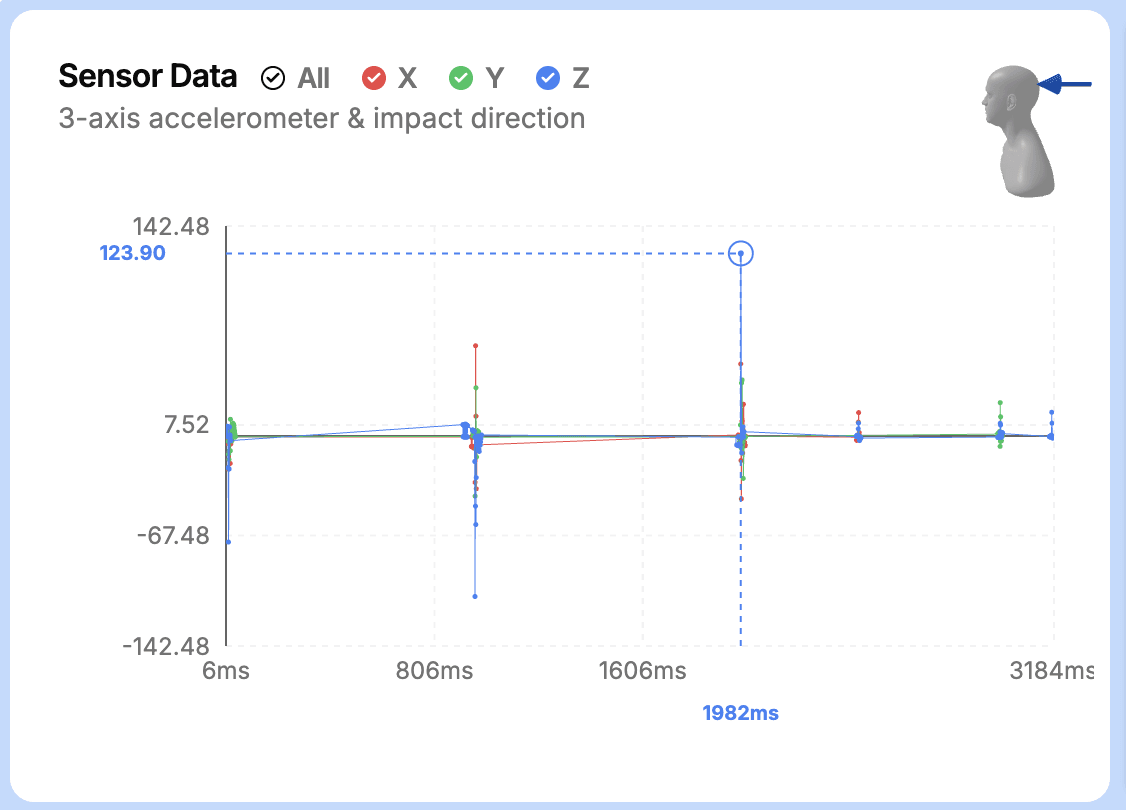The width and height of the screenshot is (1126, 810).
Task: Click the deep negative spike near 806ms
Action: coord(475,596)
